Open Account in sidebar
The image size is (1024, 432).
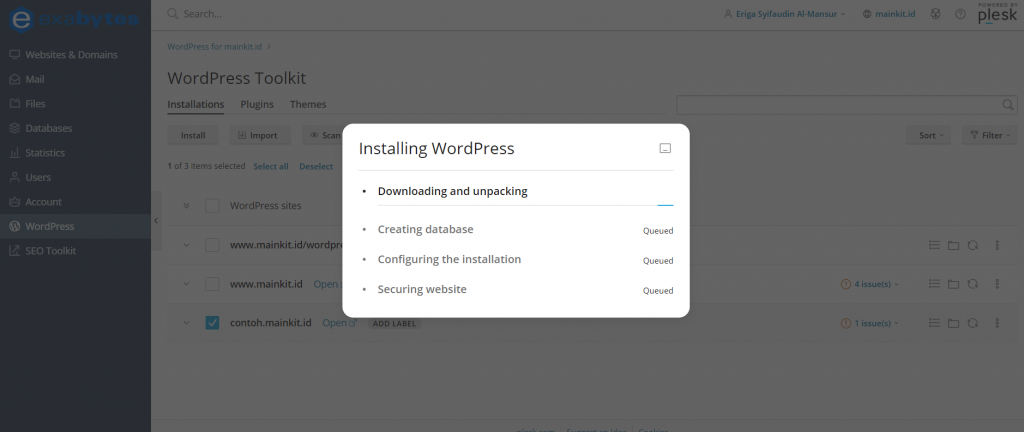tap(75, 202)
